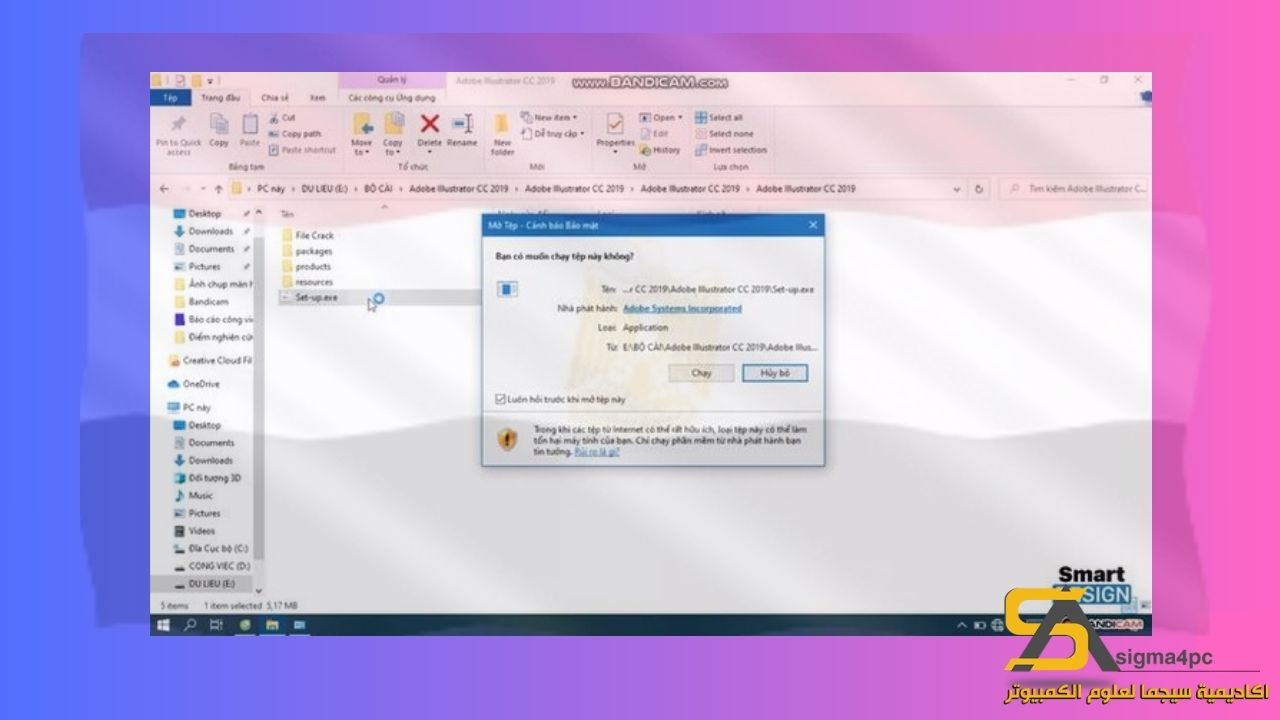Go up one folder level arrow

218,188
